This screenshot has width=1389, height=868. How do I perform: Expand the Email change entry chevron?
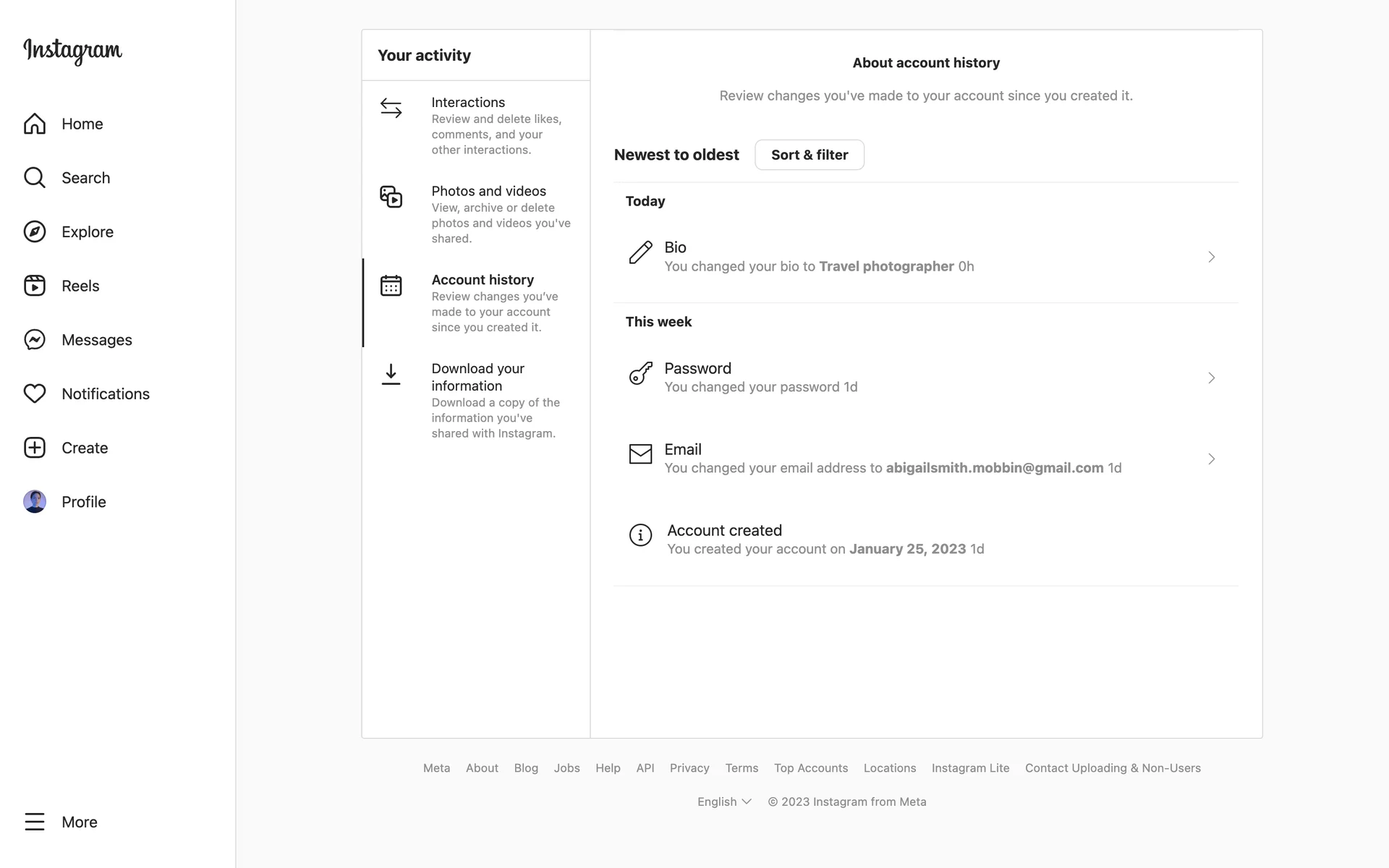coord(1211,459)
